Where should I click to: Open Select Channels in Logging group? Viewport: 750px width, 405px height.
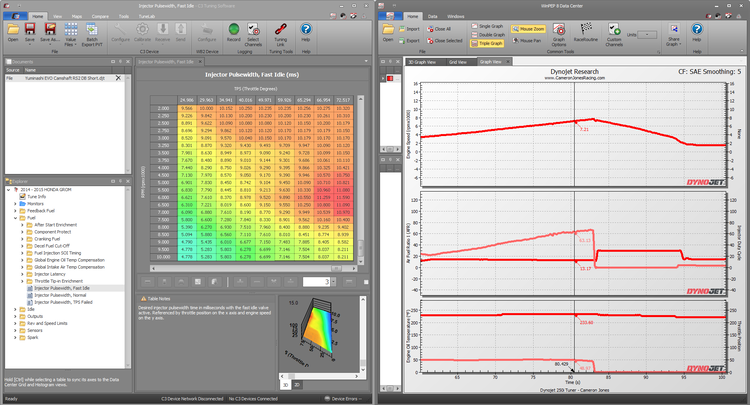(253, 34)
